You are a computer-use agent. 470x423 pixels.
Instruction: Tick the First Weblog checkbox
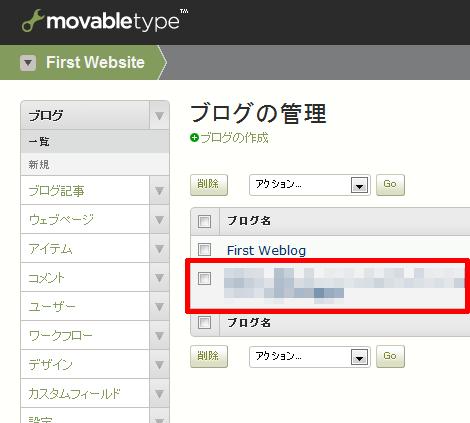coord(204,249)
